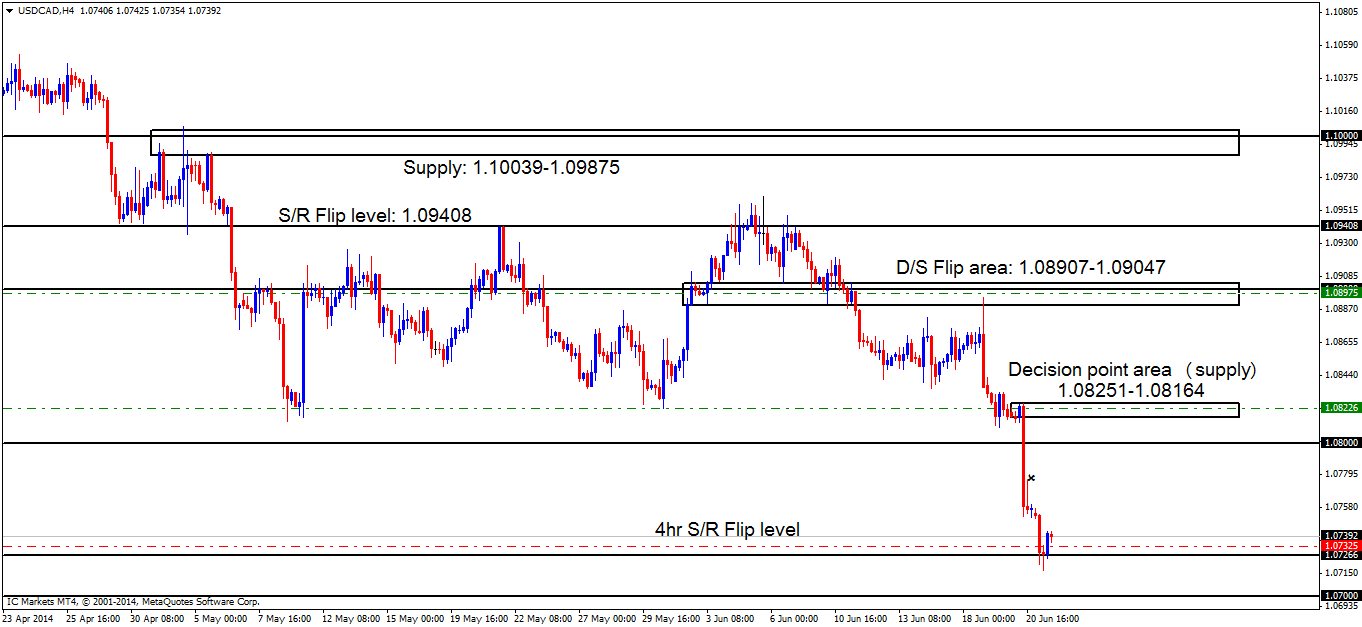
Task: Click the '23 Apr 2014' date label
Action: click(x=26, y=619)
